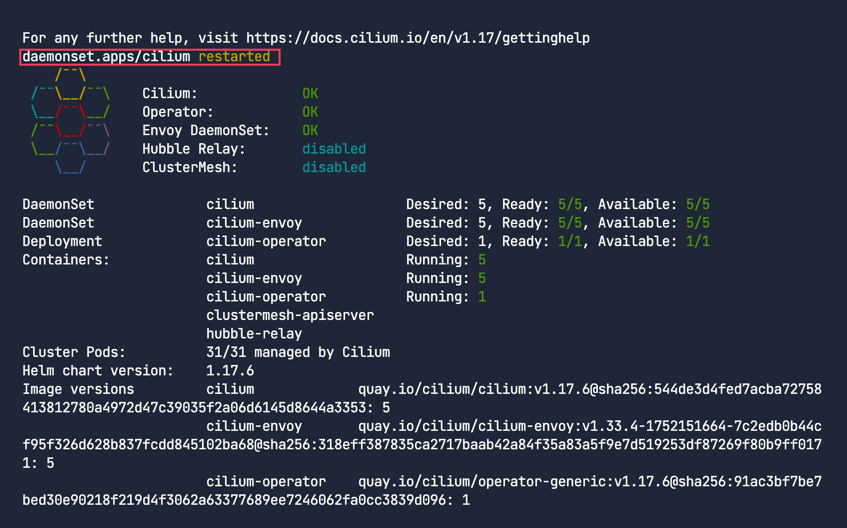This screenshot has width=847, height=528.
Task: Click the clustermesh-apiserver container entry
Action: [290, 315]
